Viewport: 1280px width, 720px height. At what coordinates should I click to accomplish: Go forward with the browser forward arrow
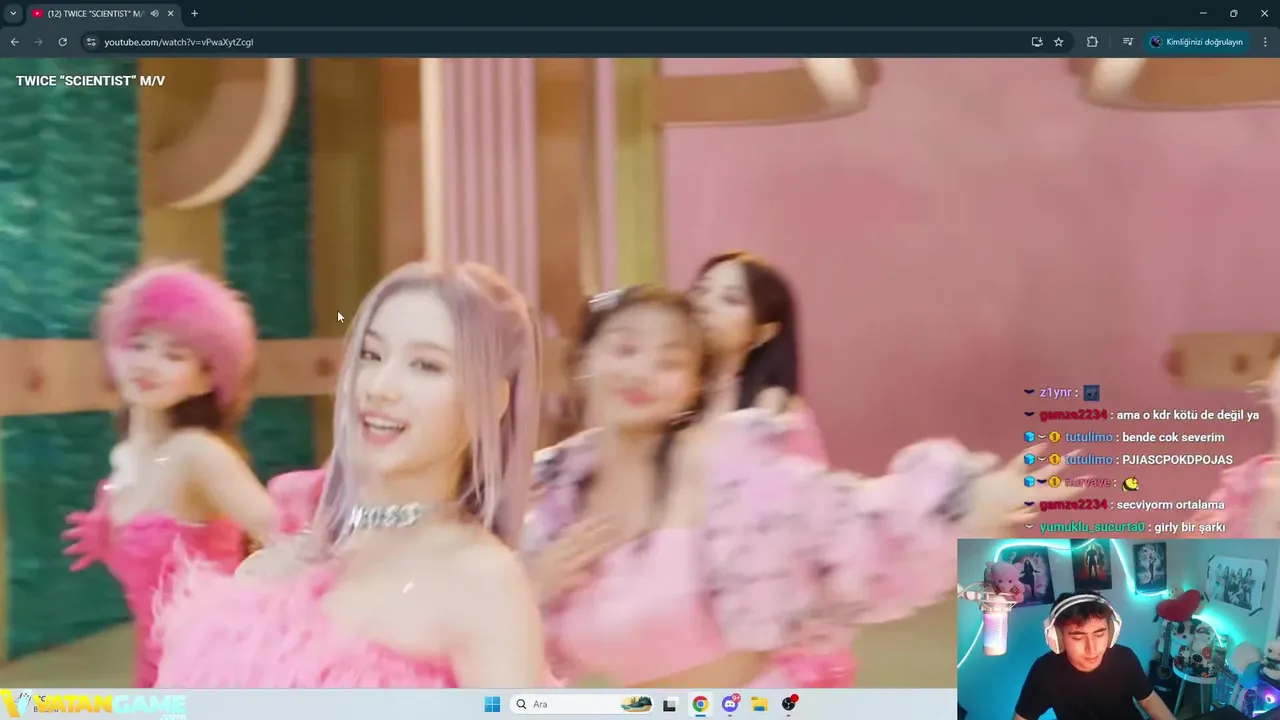[38, 42]
